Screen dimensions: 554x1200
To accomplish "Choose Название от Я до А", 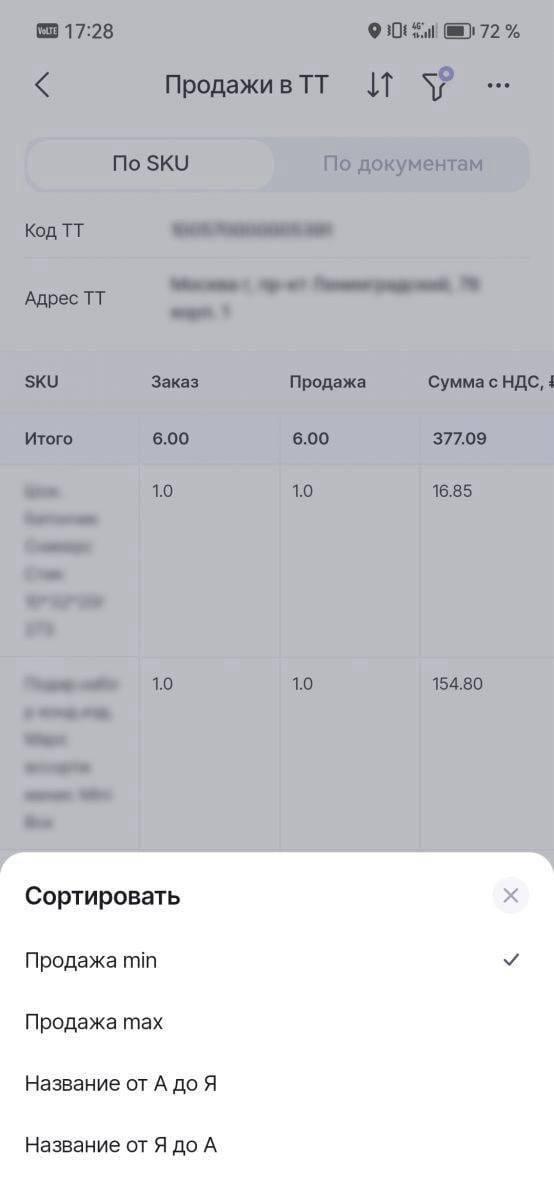I will point(277,1145).
